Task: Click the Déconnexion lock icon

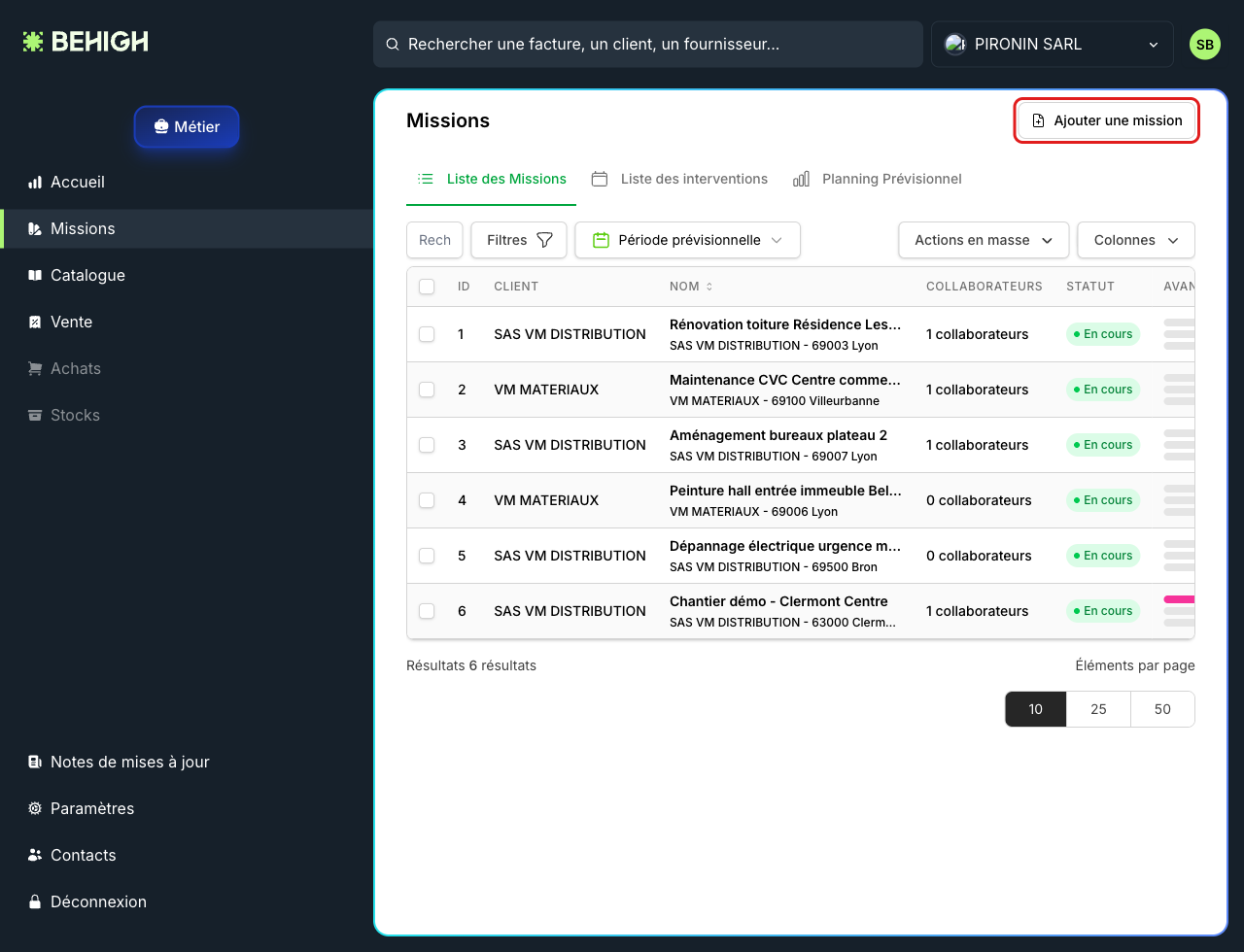Action: coord(35,901)
